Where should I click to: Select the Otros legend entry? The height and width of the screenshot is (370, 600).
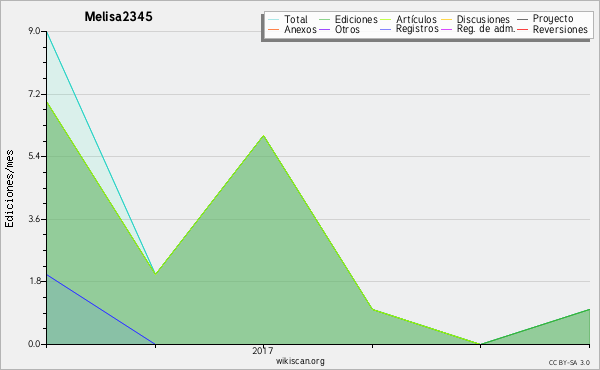347,29
